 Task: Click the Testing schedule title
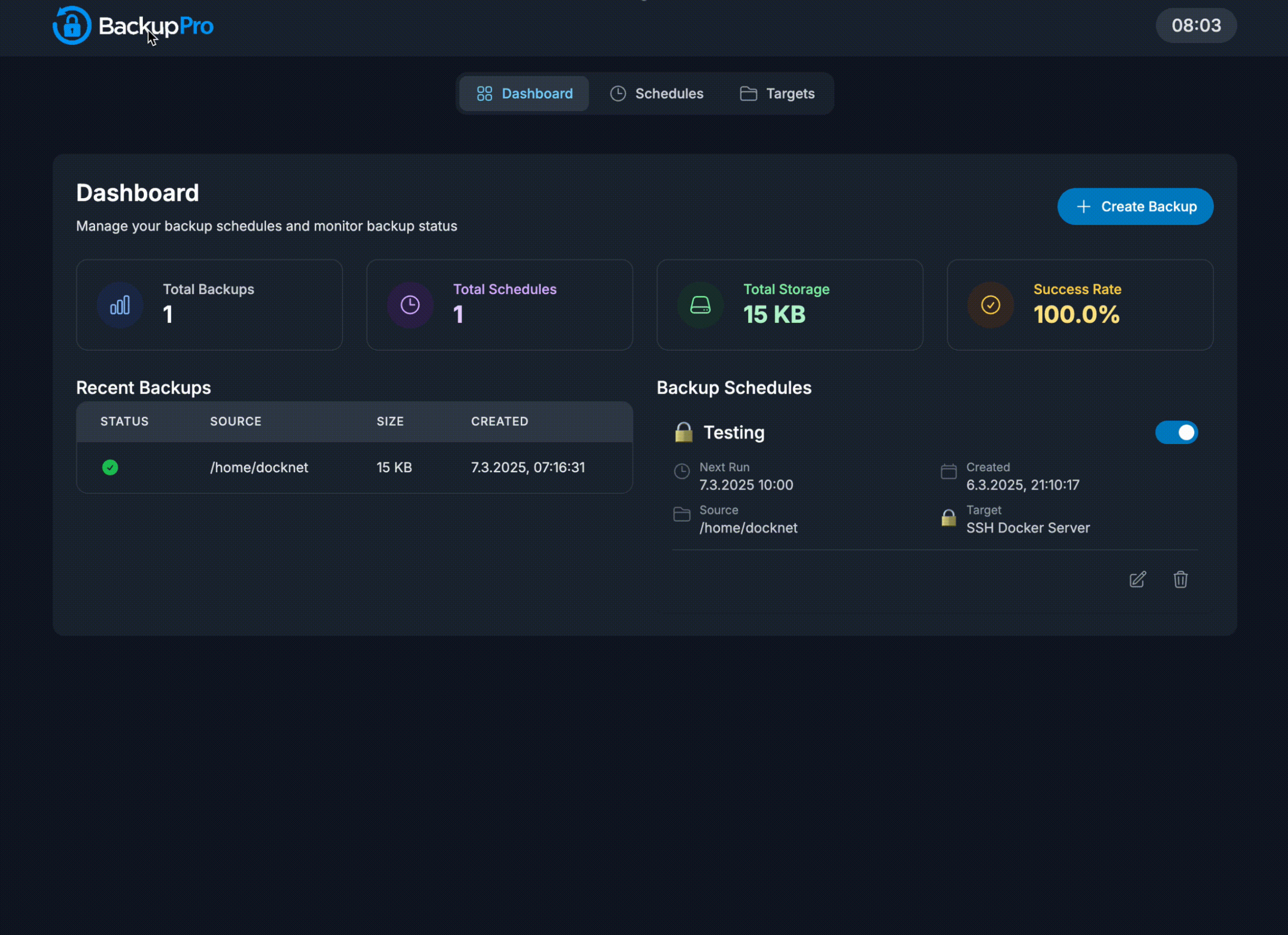point(734,433)
